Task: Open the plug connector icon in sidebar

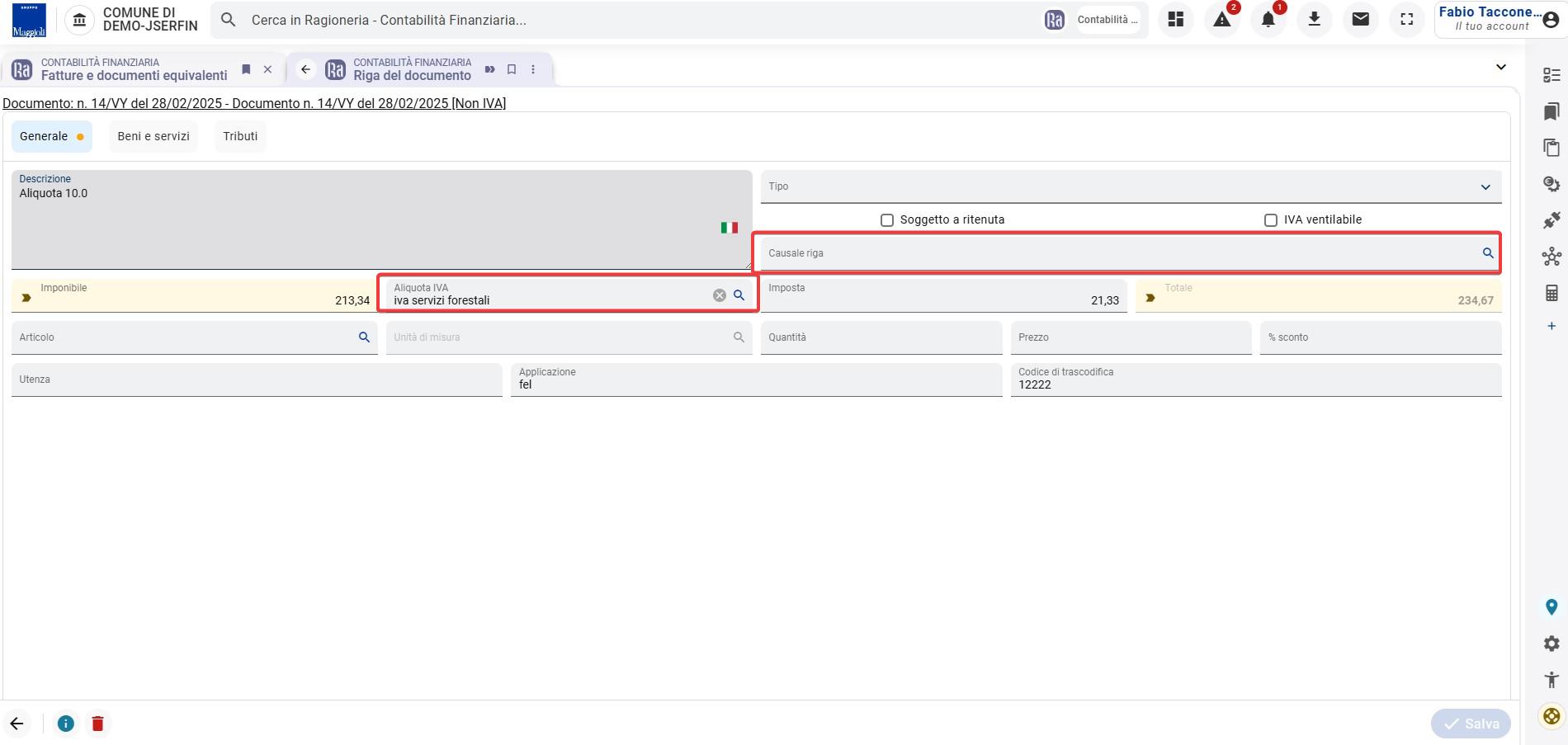Action: point(1551,220)
